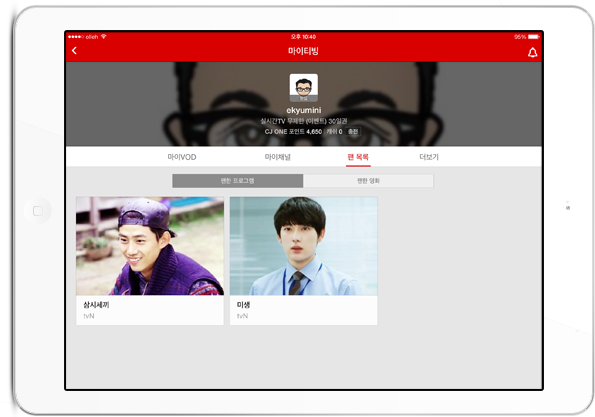
Task: Tap the Wi-Fi status icon
Action: pos(104,37)
